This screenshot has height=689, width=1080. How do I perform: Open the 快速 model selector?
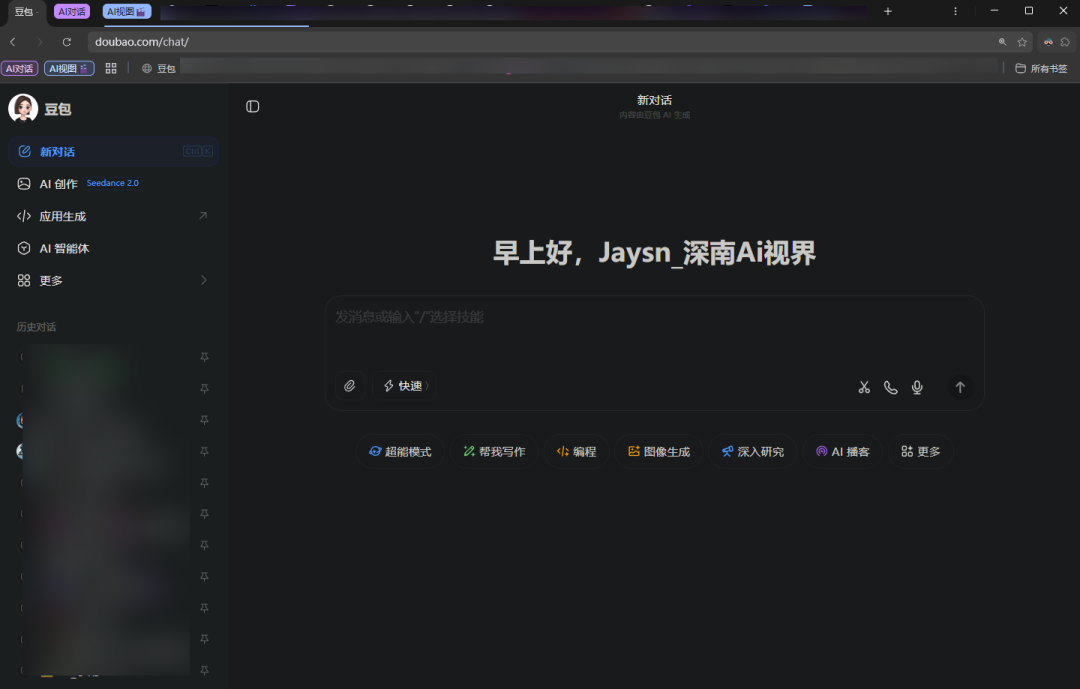(x=404, y=385)
